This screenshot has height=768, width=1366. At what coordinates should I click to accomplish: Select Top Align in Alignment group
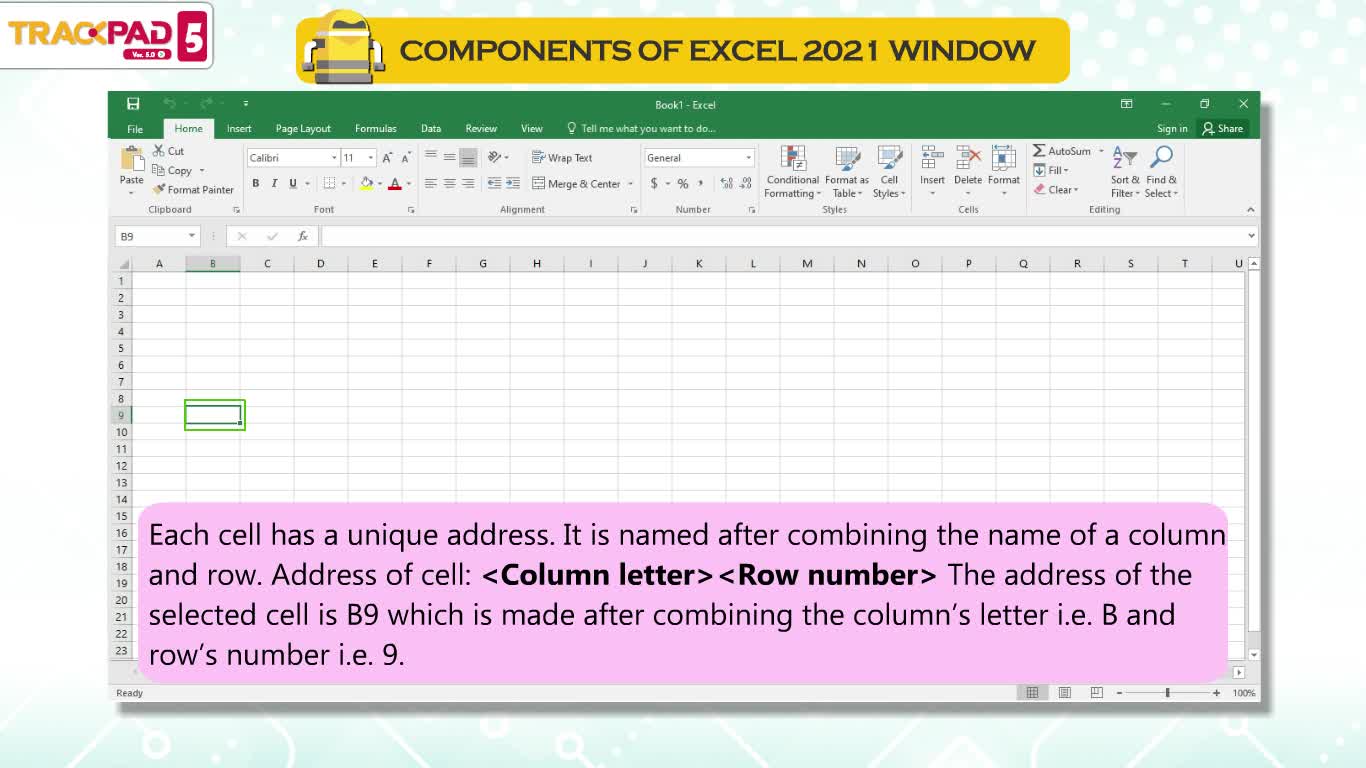click(431, 157)
